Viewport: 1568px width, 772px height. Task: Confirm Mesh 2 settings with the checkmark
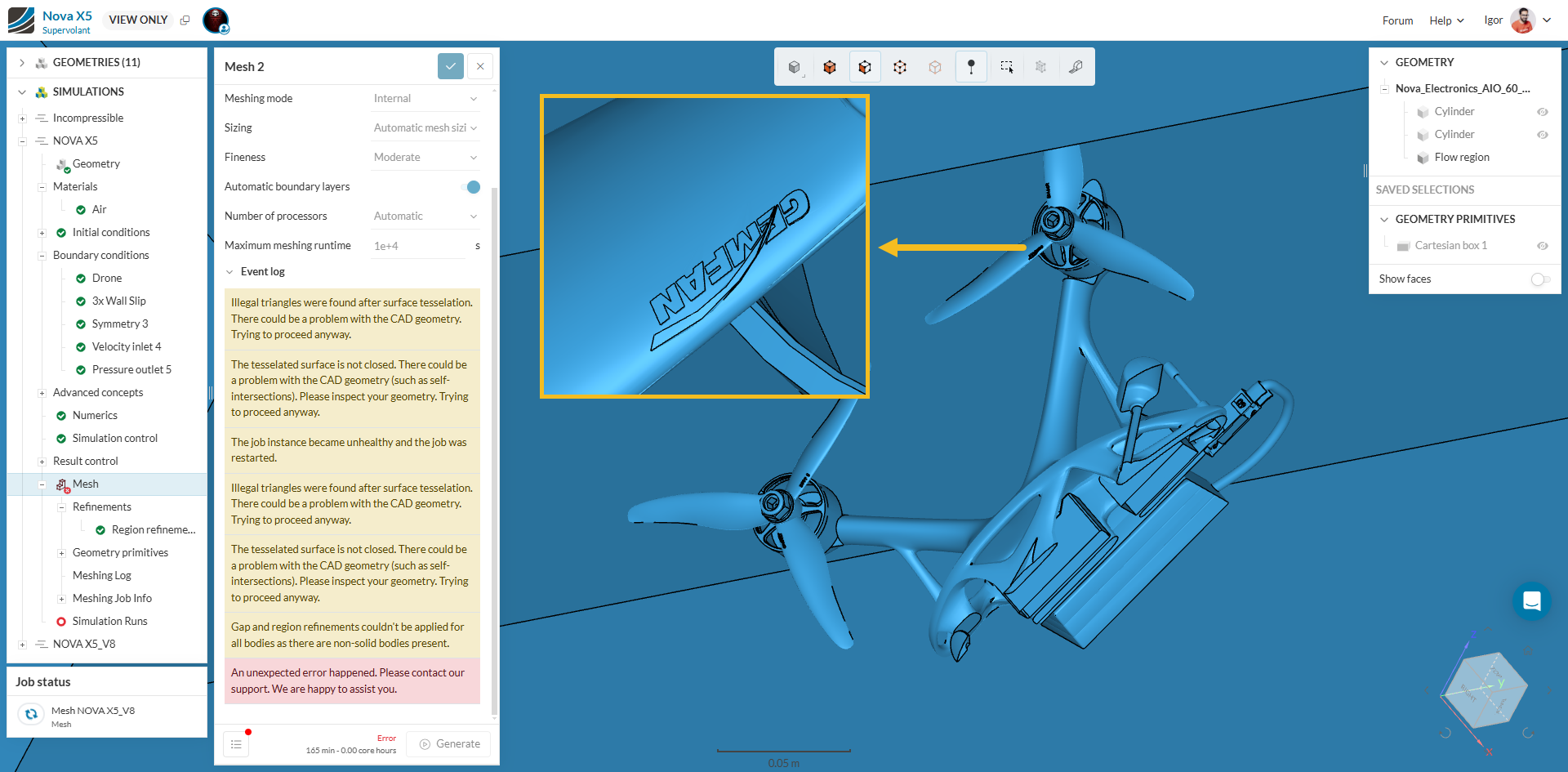451,66
